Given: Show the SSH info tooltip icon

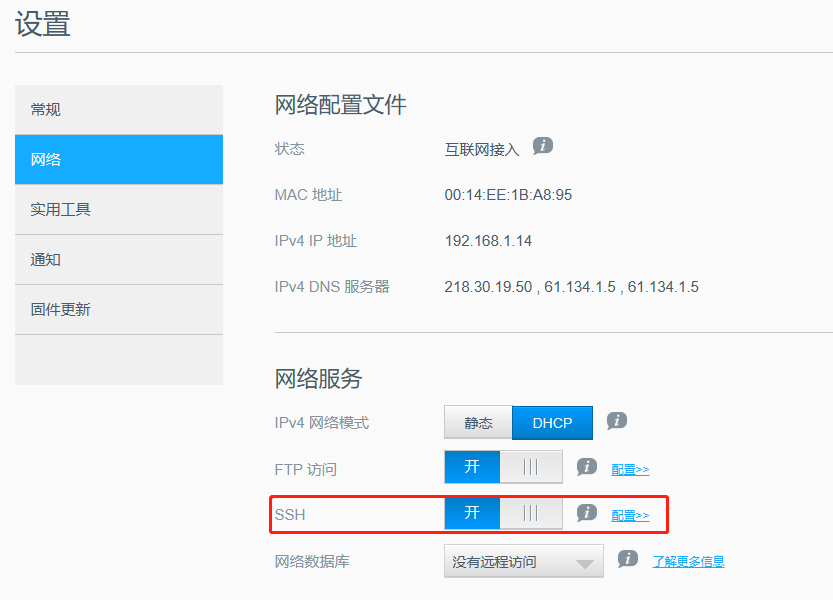Looking at the screenshot, I should [x=587, y=513].
